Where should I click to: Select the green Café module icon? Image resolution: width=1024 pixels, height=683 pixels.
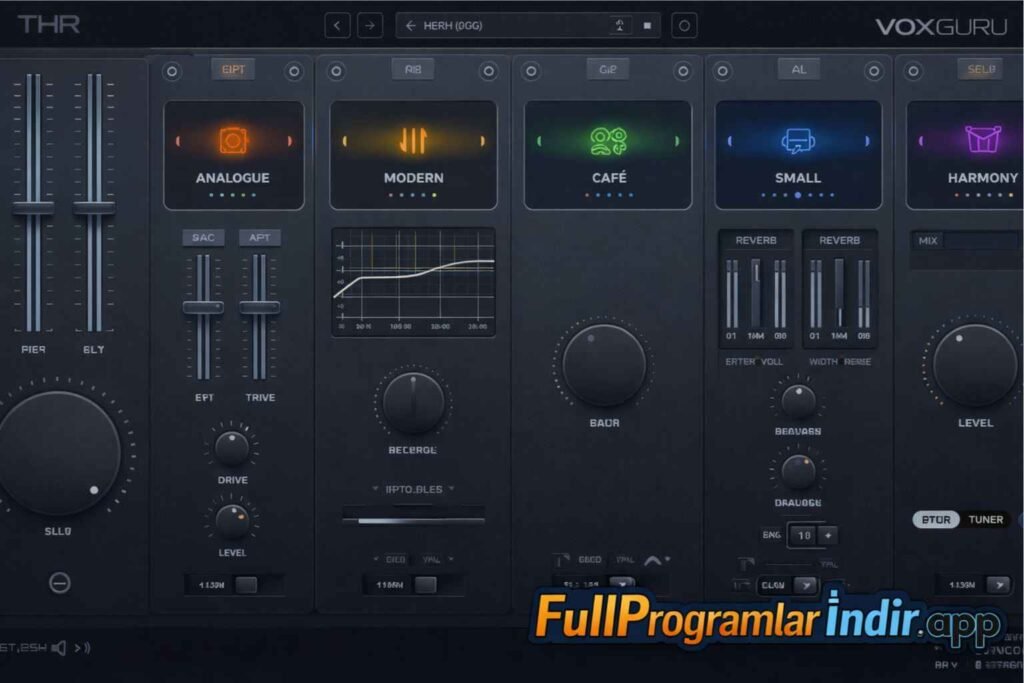tap(607, 141)
